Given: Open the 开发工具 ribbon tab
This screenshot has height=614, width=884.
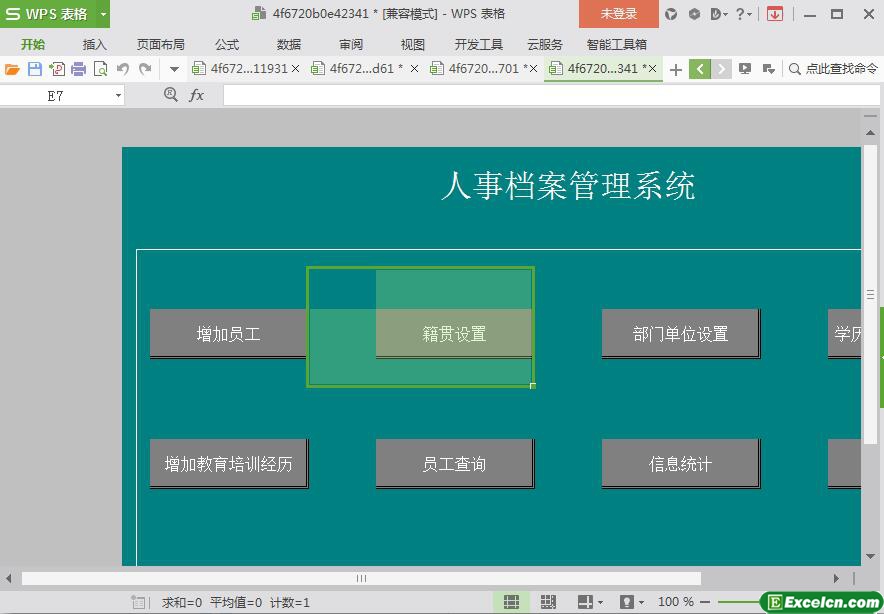Looking at the screenshot, I should [x=479, y=45].
